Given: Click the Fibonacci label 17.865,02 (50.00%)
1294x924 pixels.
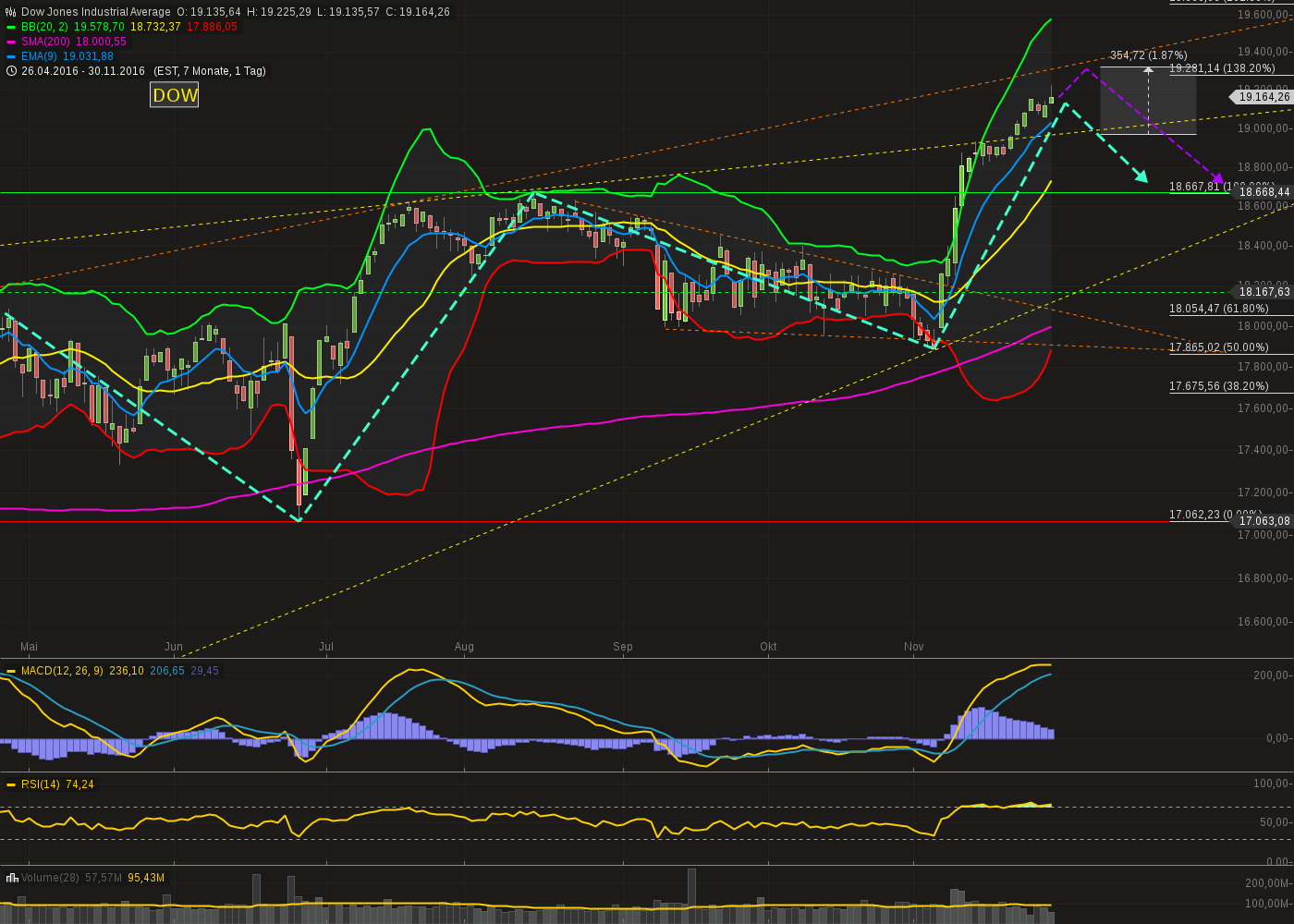Looking at the screenshot, I should point(1219,347).
